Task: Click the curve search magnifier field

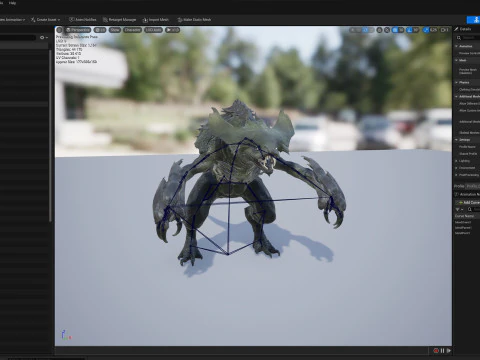Action: pyautogui.click(x=473, y=209)
